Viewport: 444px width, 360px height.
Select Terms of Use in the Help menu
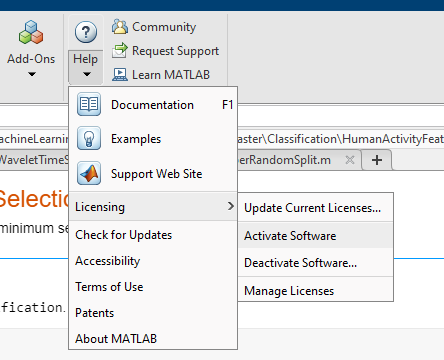coord(153,287)
